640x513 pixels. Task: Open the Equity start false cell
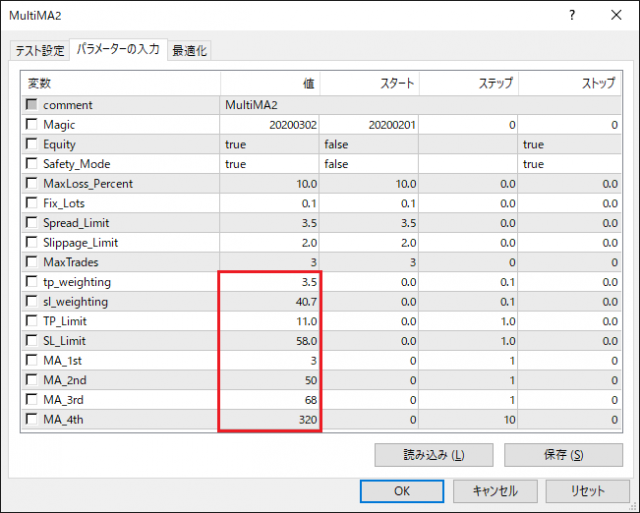pos(369,144)
